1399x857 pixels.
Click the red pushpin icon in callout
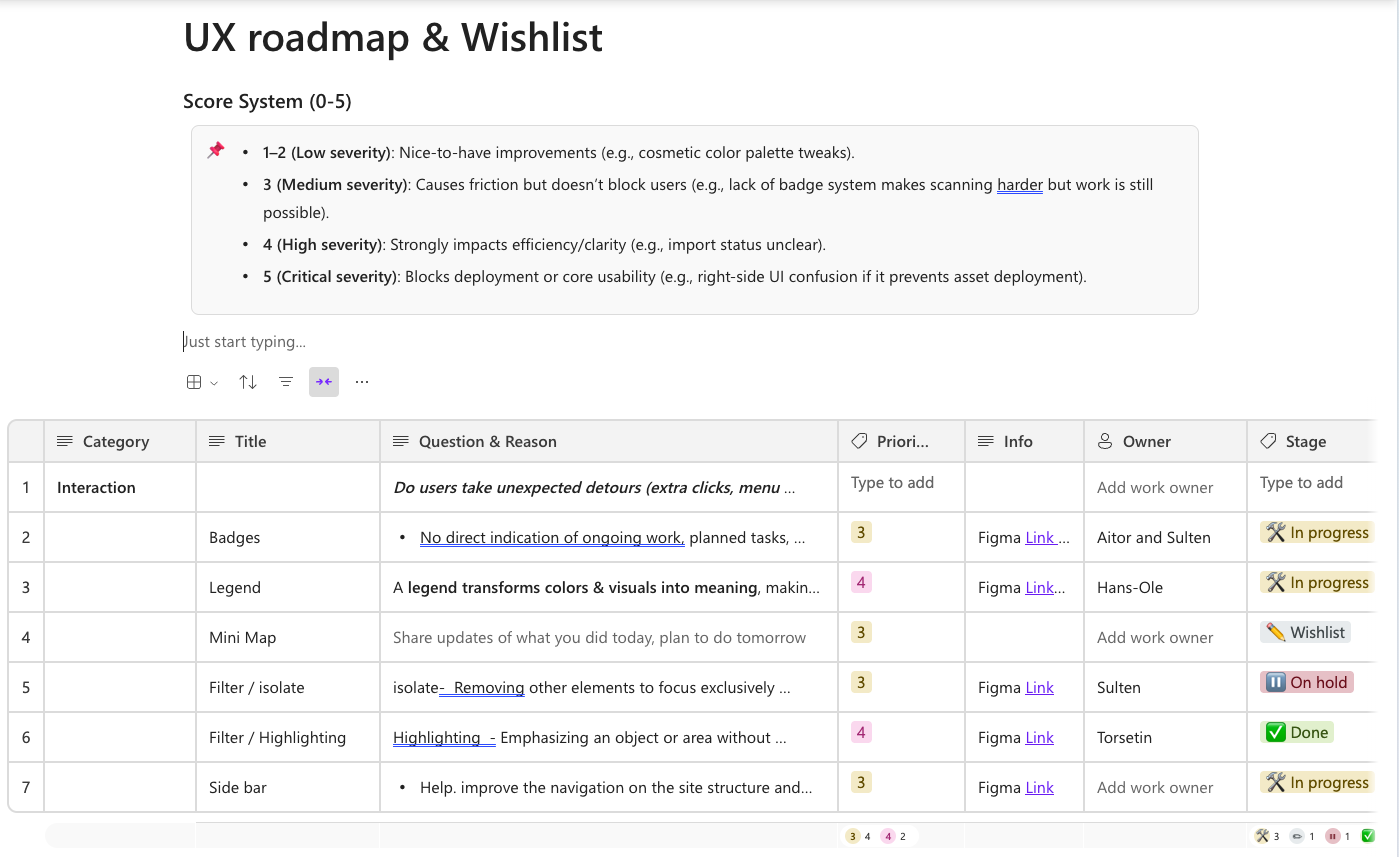coord(216,151)
